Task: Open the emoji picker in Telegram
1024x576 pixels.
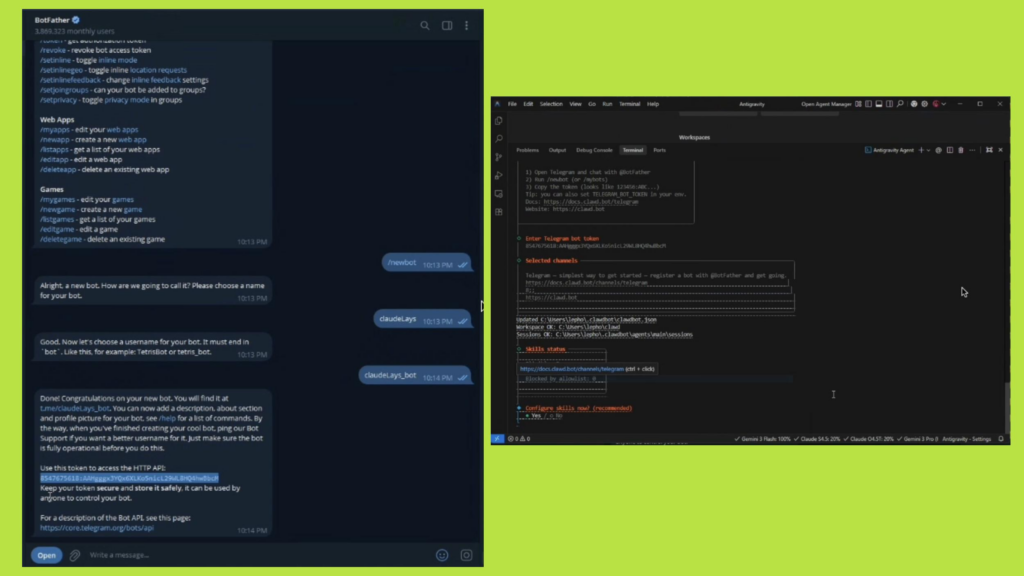Action: coord(442,555)
